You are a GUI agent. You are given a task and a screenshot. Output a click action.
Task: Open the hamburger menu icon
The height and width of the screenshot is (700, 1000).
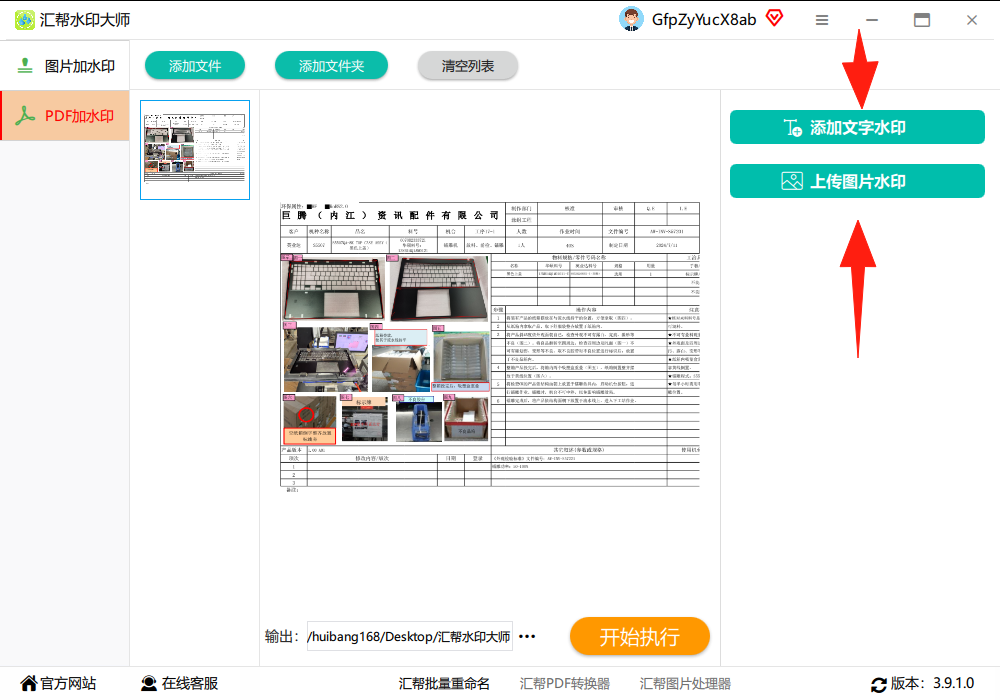coord(822,20)
